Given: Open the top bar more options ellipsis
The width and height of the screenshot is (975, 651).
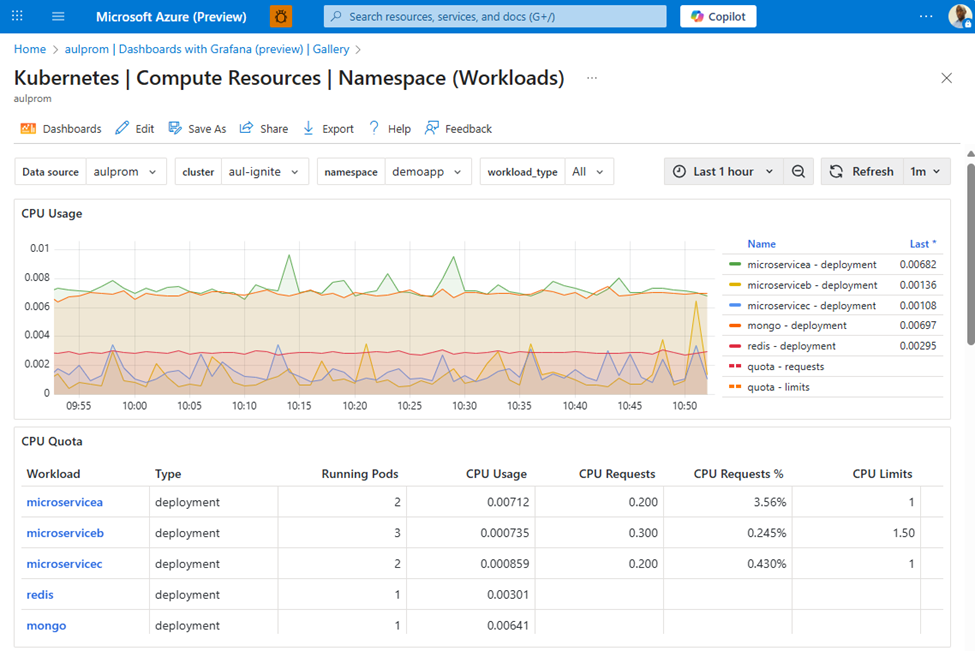Looking at the screenshot, I should pyautogui.click(x=926, y=16).
